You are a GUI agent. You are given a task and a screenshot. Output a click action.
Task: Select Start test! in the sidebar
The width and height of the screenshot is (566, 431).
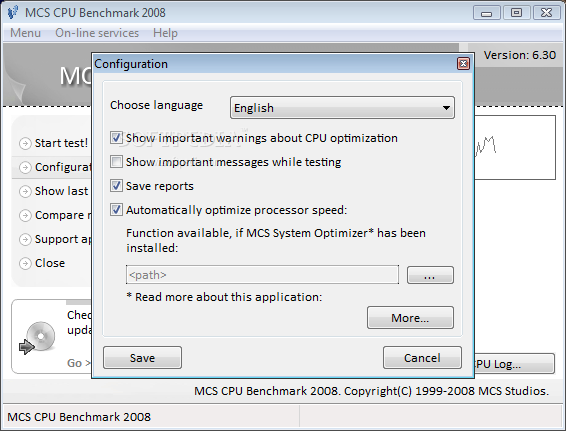point(61,143)
